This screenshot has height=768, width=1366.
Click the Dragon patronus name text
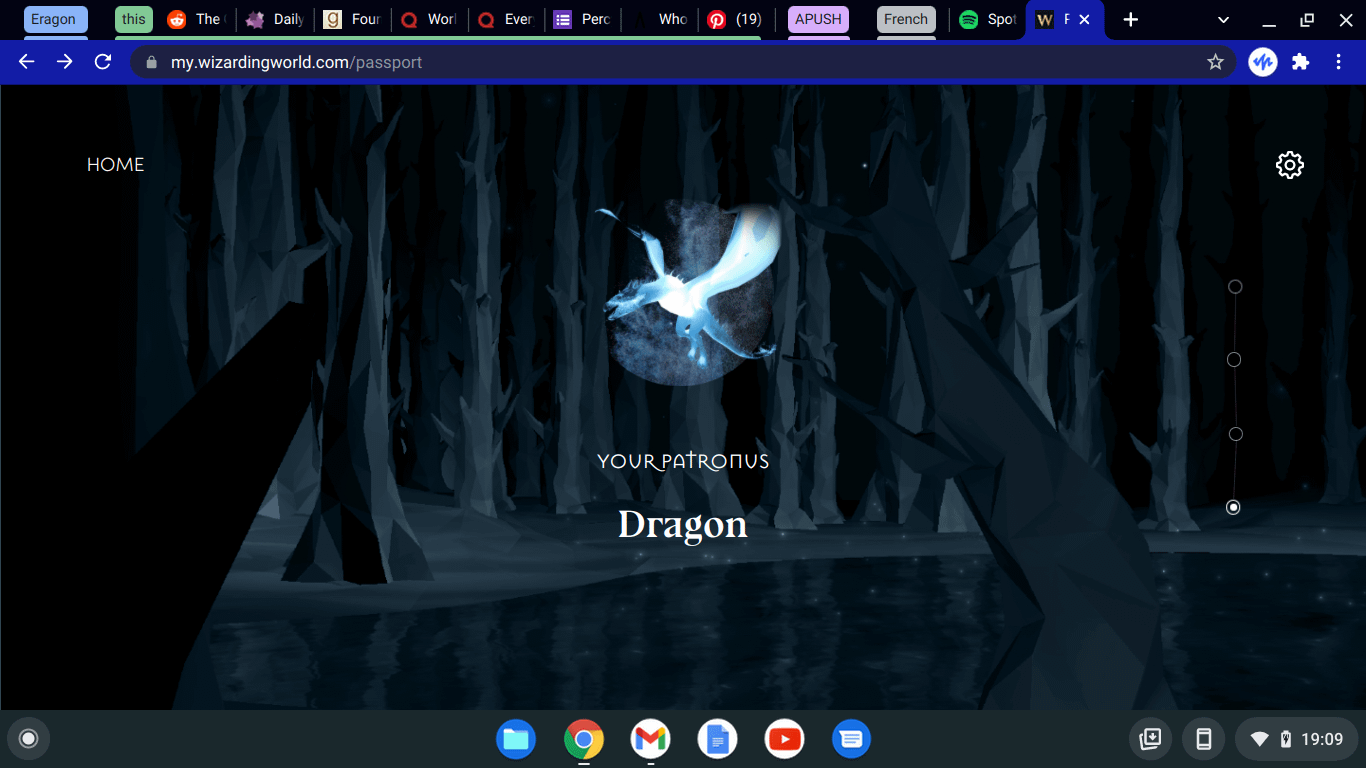coord(683,525)
